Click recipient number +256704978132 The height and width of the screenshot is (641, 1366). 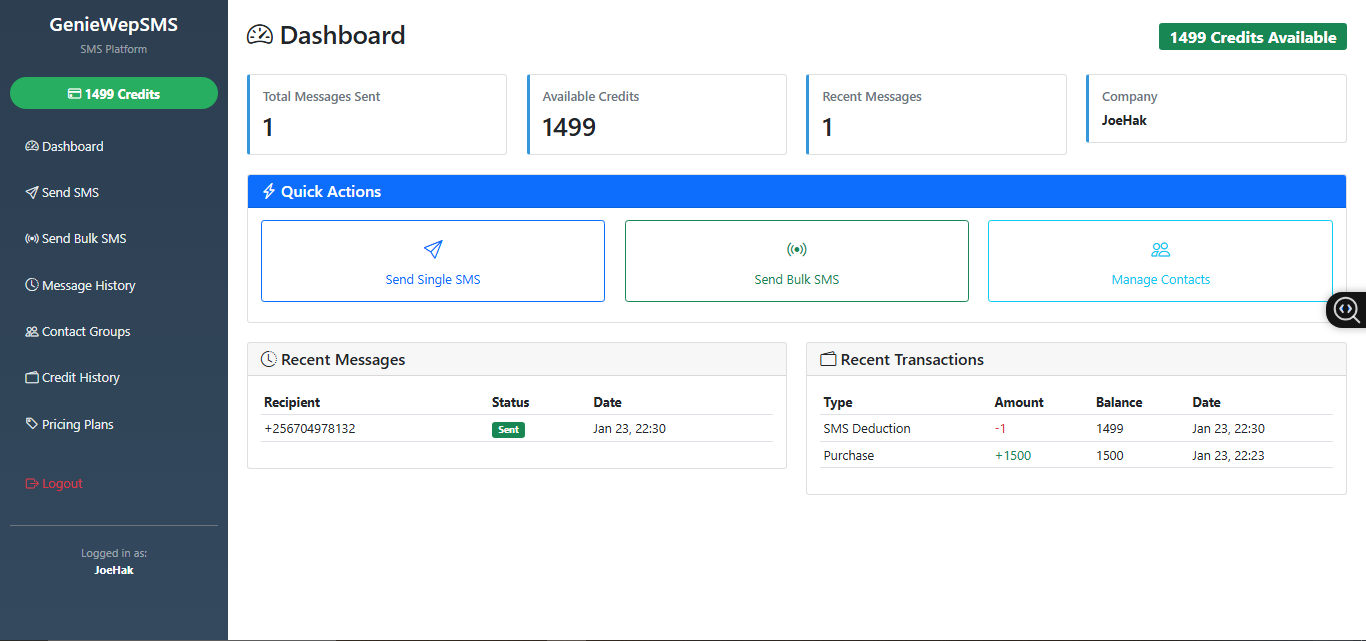pos(310,429)
